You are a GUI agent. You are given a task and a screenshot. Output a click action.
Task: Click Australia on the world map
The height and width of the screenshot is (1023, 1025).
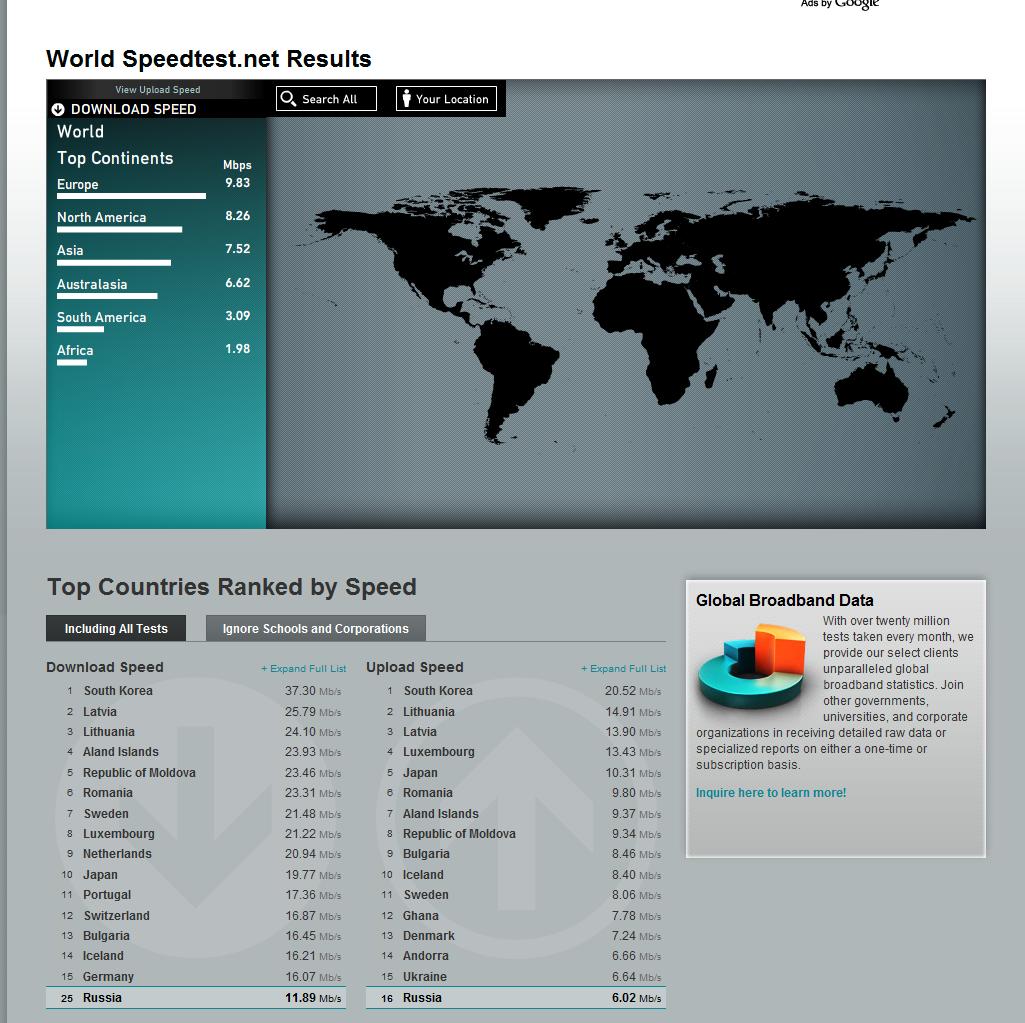[x=870, y=388]
